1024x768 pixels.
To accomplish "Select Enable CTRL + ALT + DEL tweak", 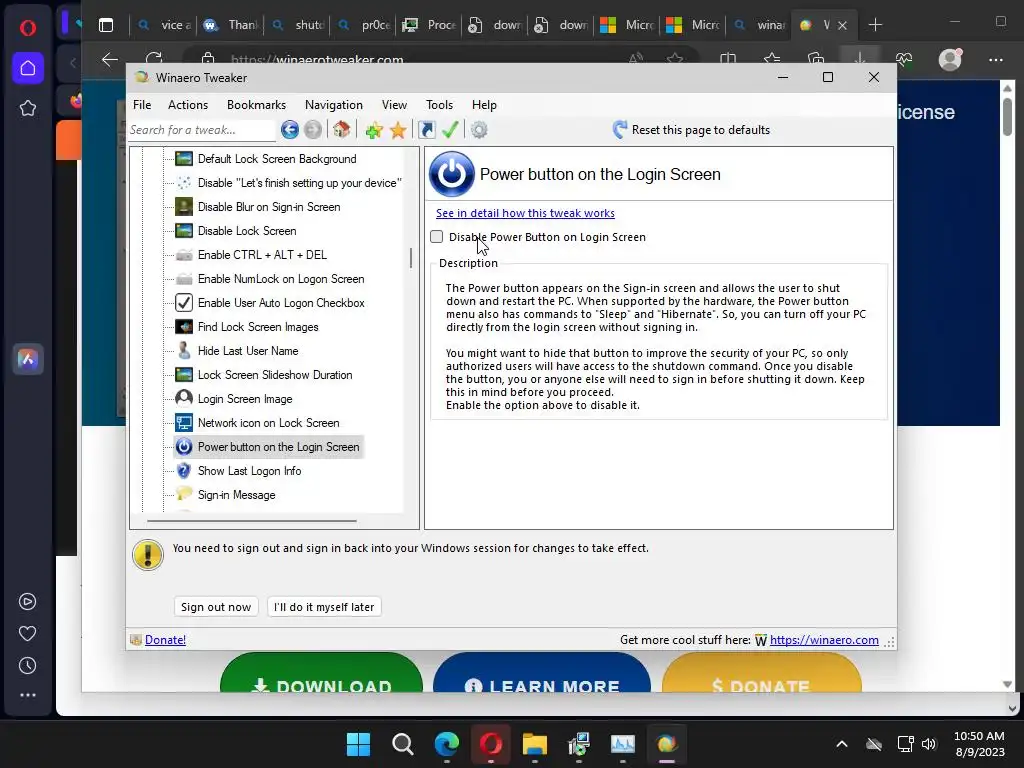I will coord(251,255).
